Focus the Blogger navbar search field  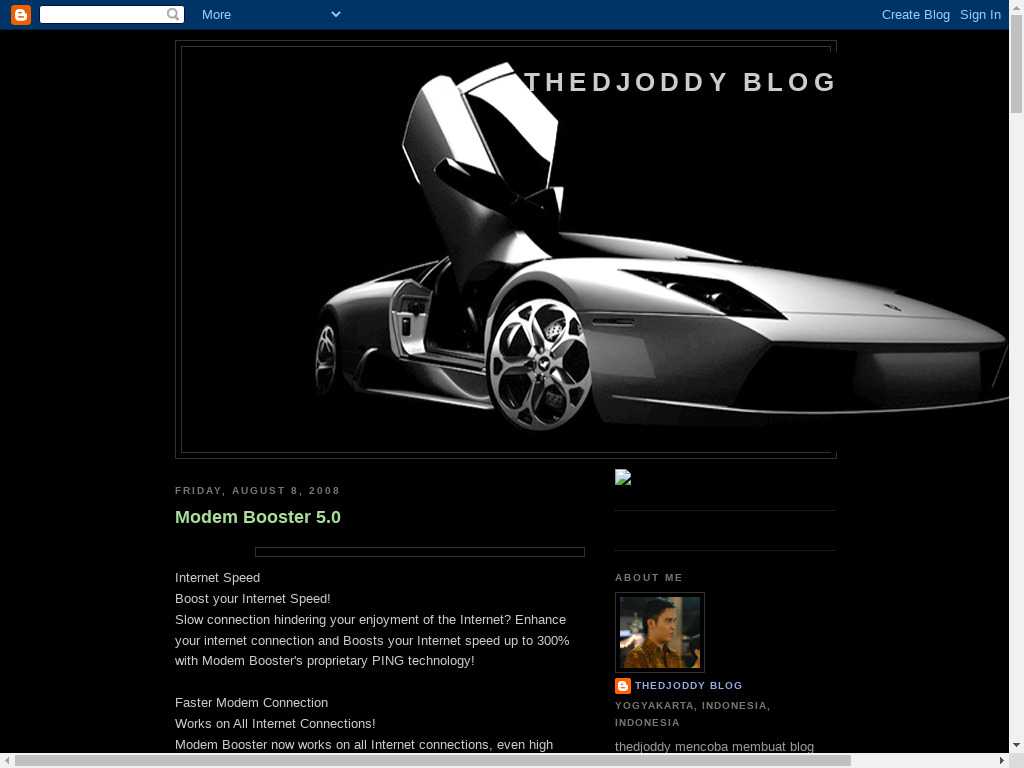tap(102, 14)
